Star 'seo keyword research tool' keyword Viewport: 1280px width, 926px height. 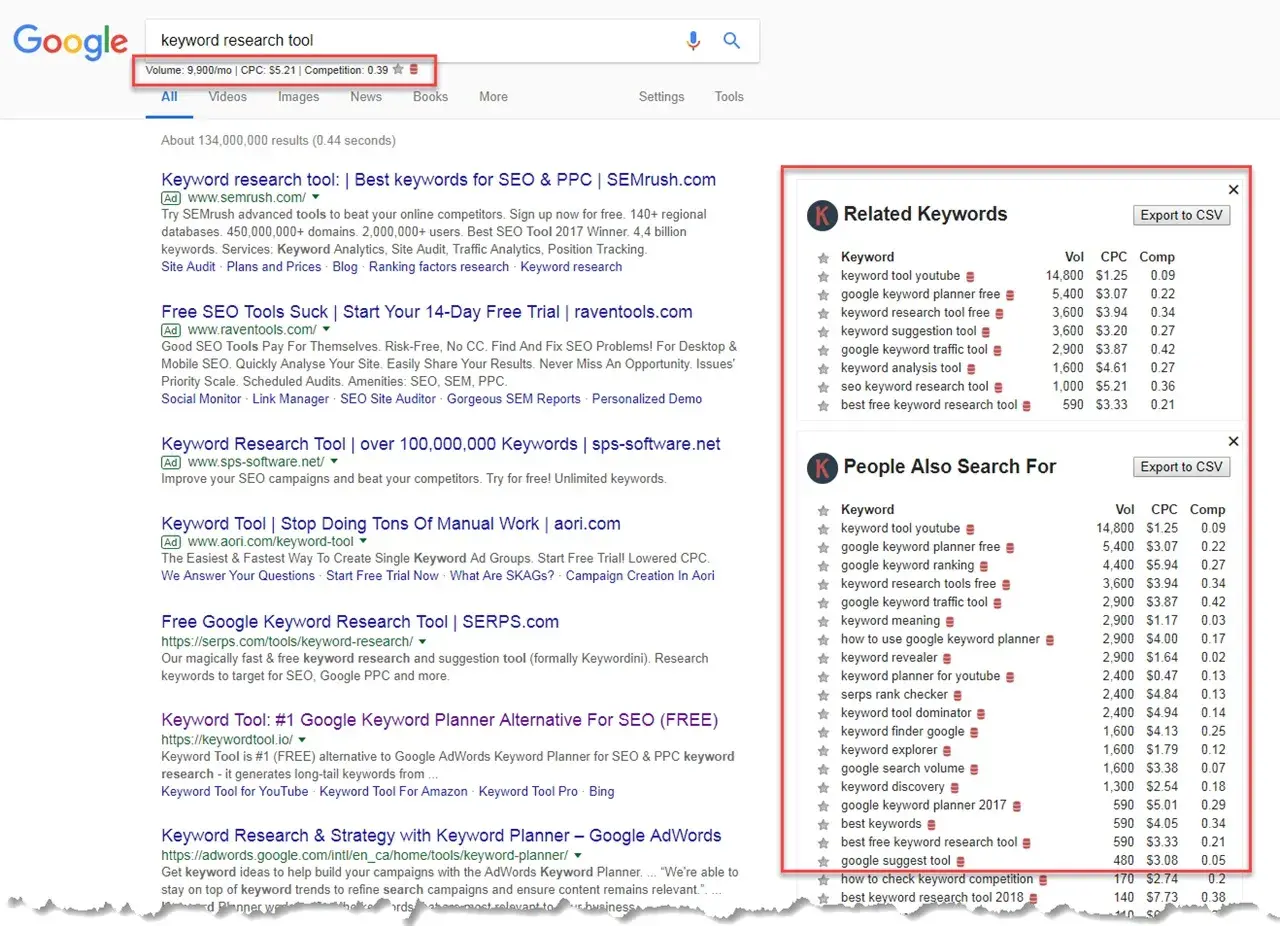pos(823,387)
